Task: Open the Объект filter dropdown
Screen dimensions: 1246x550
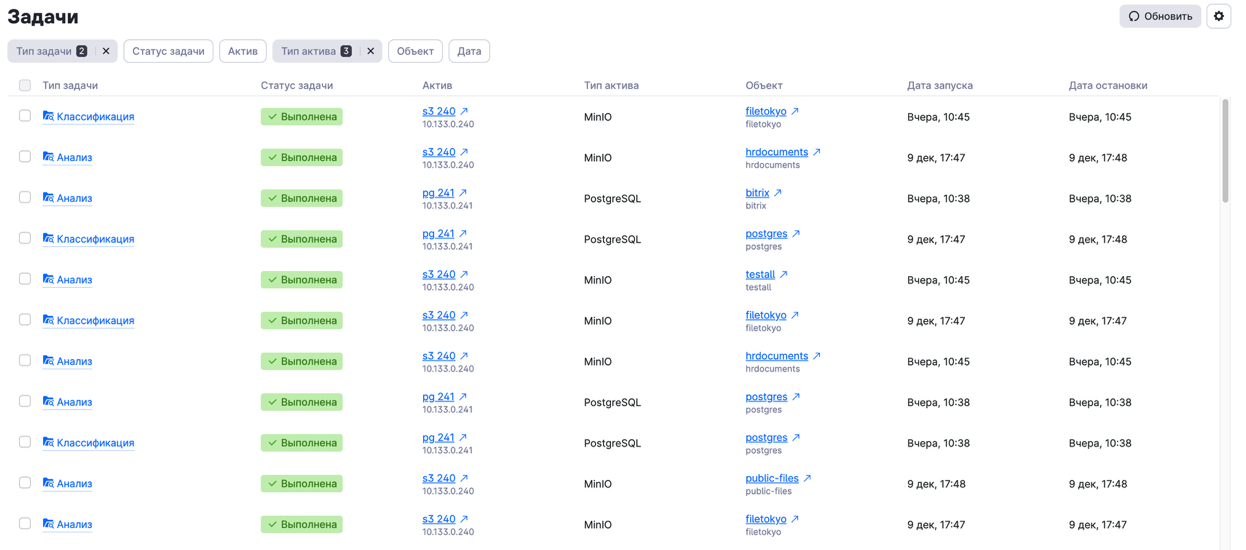Action: [x=415, y=51]
